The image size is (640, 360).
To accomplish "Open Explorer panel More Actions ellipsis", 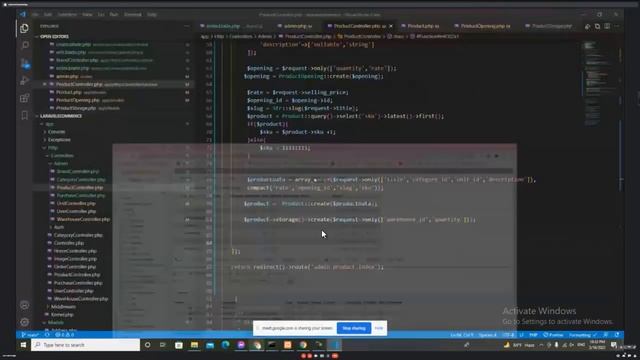I will pos(187,26).
